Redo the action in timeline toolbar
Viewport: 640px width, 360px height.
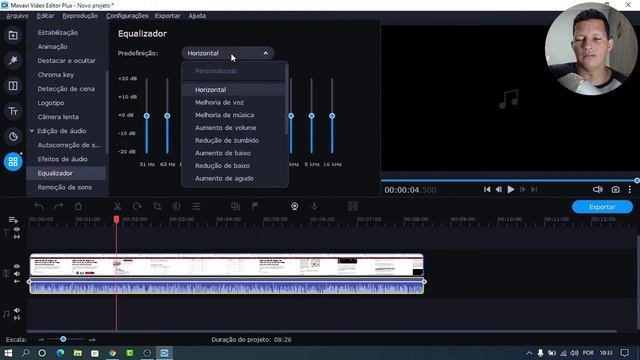[58, 207]
